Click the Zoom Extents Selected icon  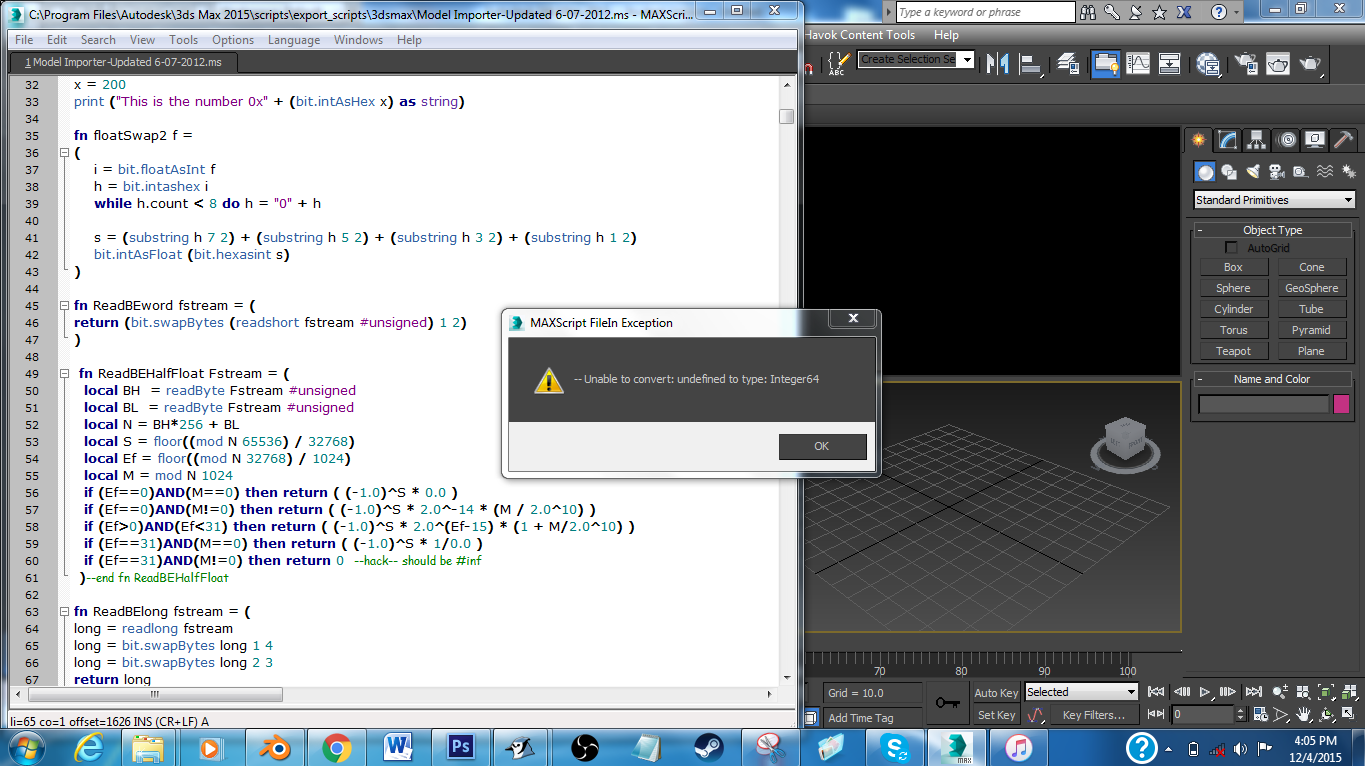point(1326,692)
